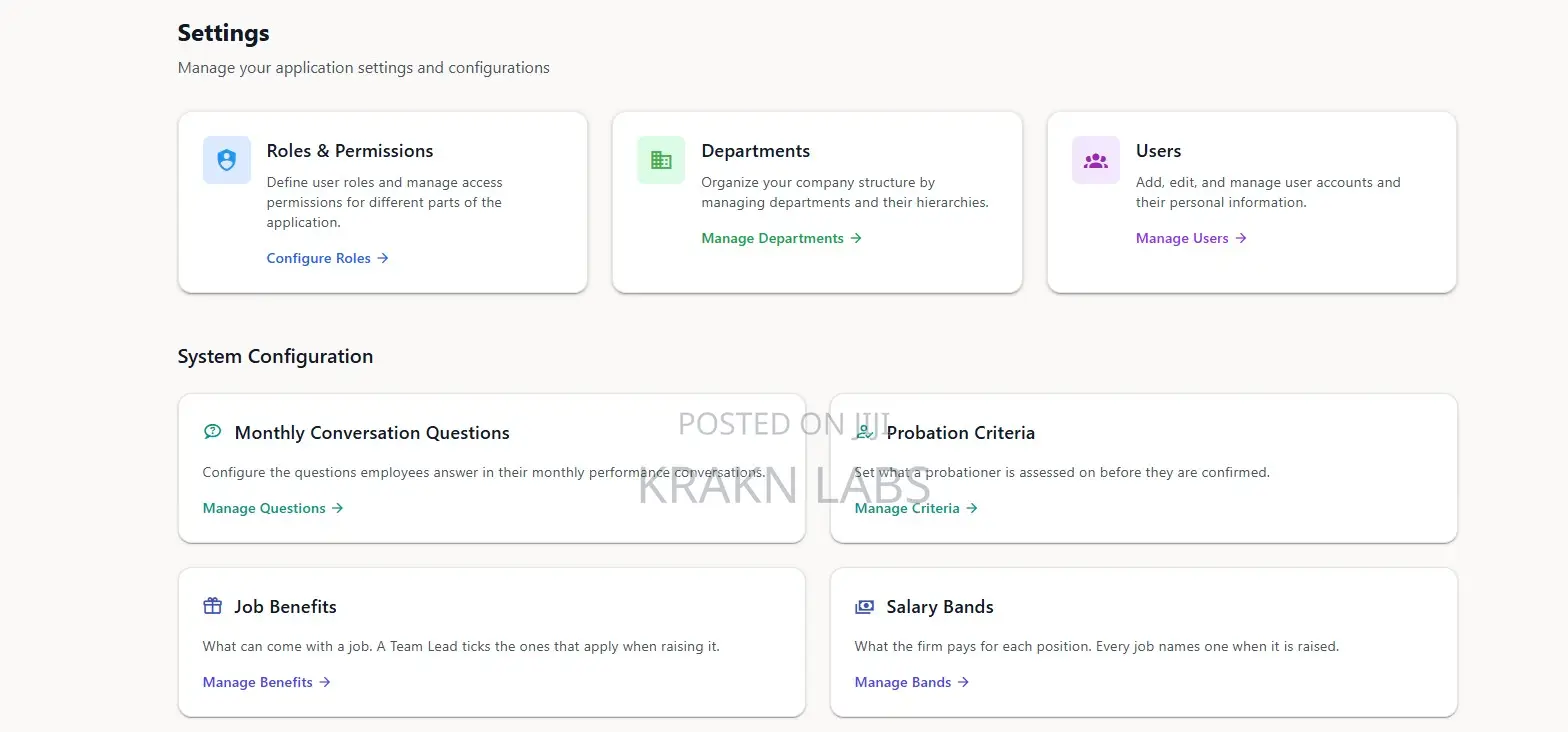This screenshot has width=1568, height=732.
Task: Click the Job Benefits heading
Action: tap(286, 607)
